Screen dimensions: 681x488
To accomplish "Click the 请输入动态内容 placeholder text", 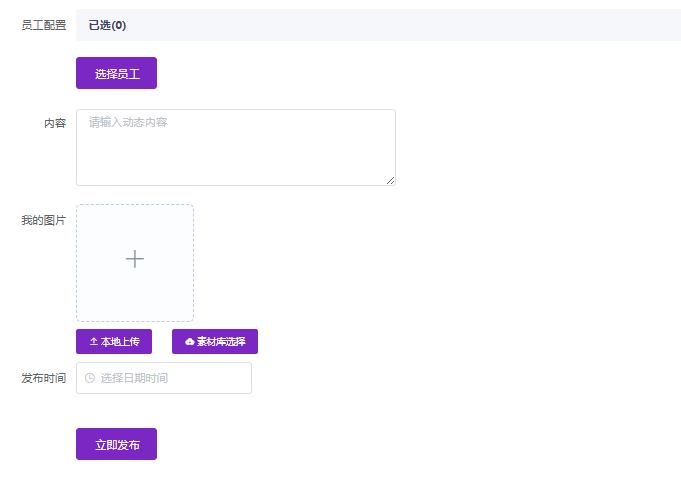I will [128, 123].
